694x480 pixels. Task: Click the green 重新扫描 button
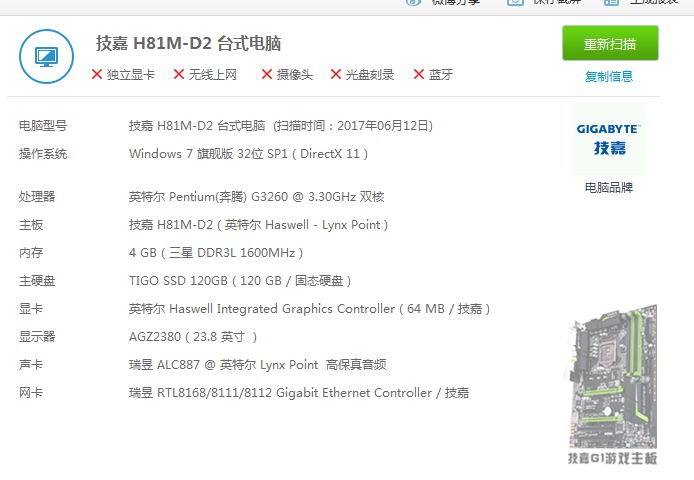click(x=610, y=43)
